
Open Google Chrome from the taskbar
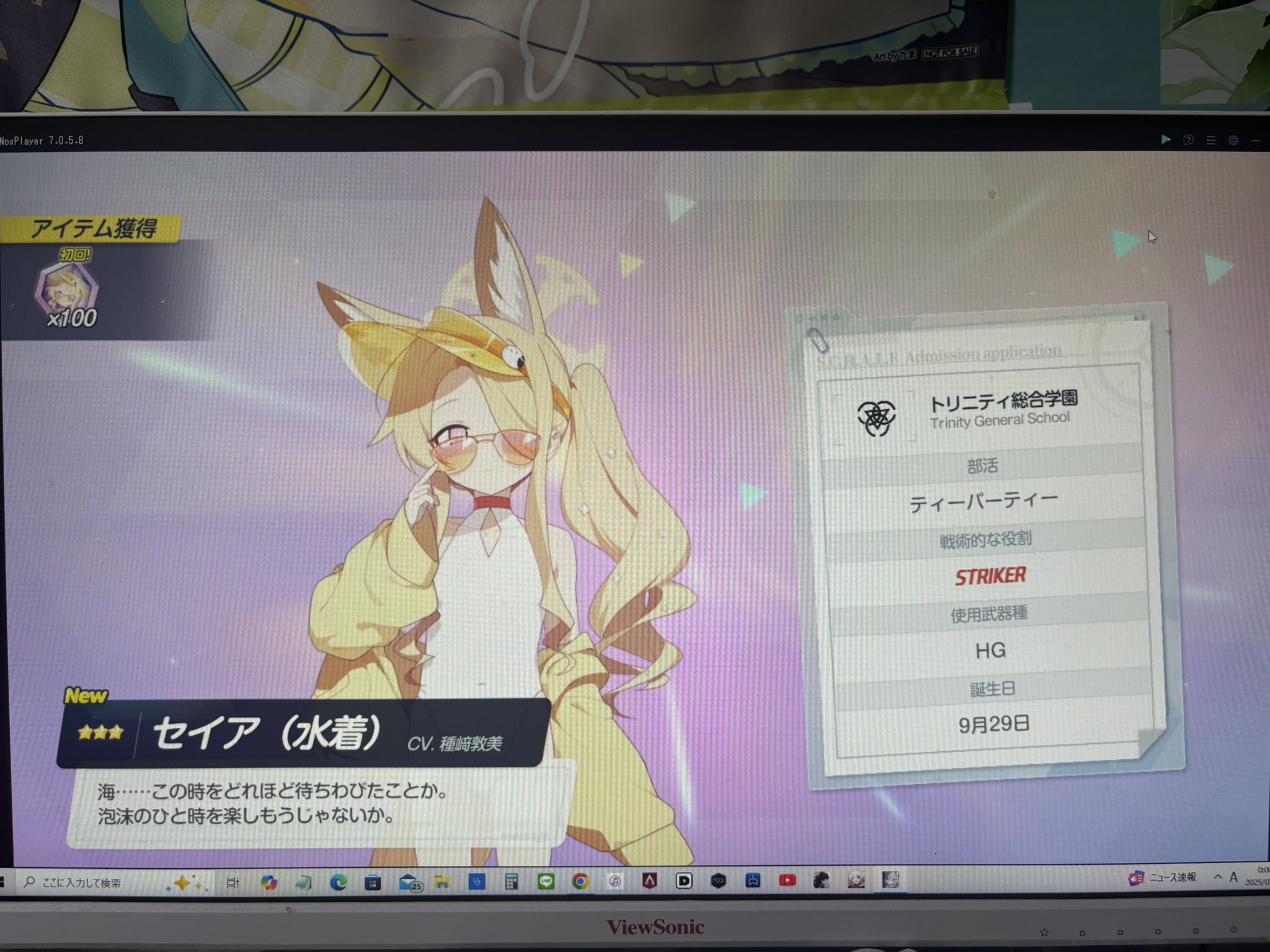tap(580, 881)
